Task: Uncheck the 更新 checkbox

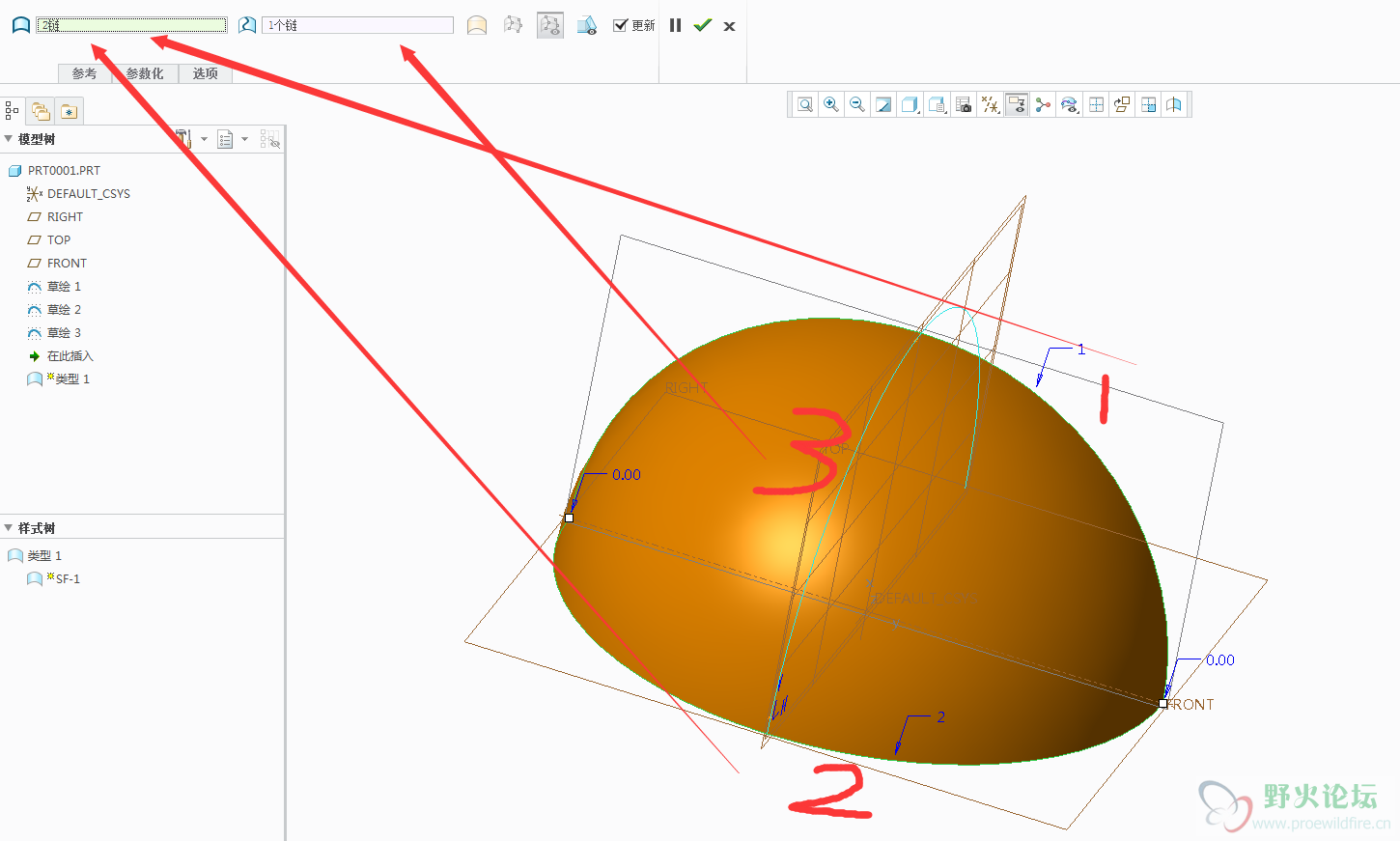Action: (621, 25)
